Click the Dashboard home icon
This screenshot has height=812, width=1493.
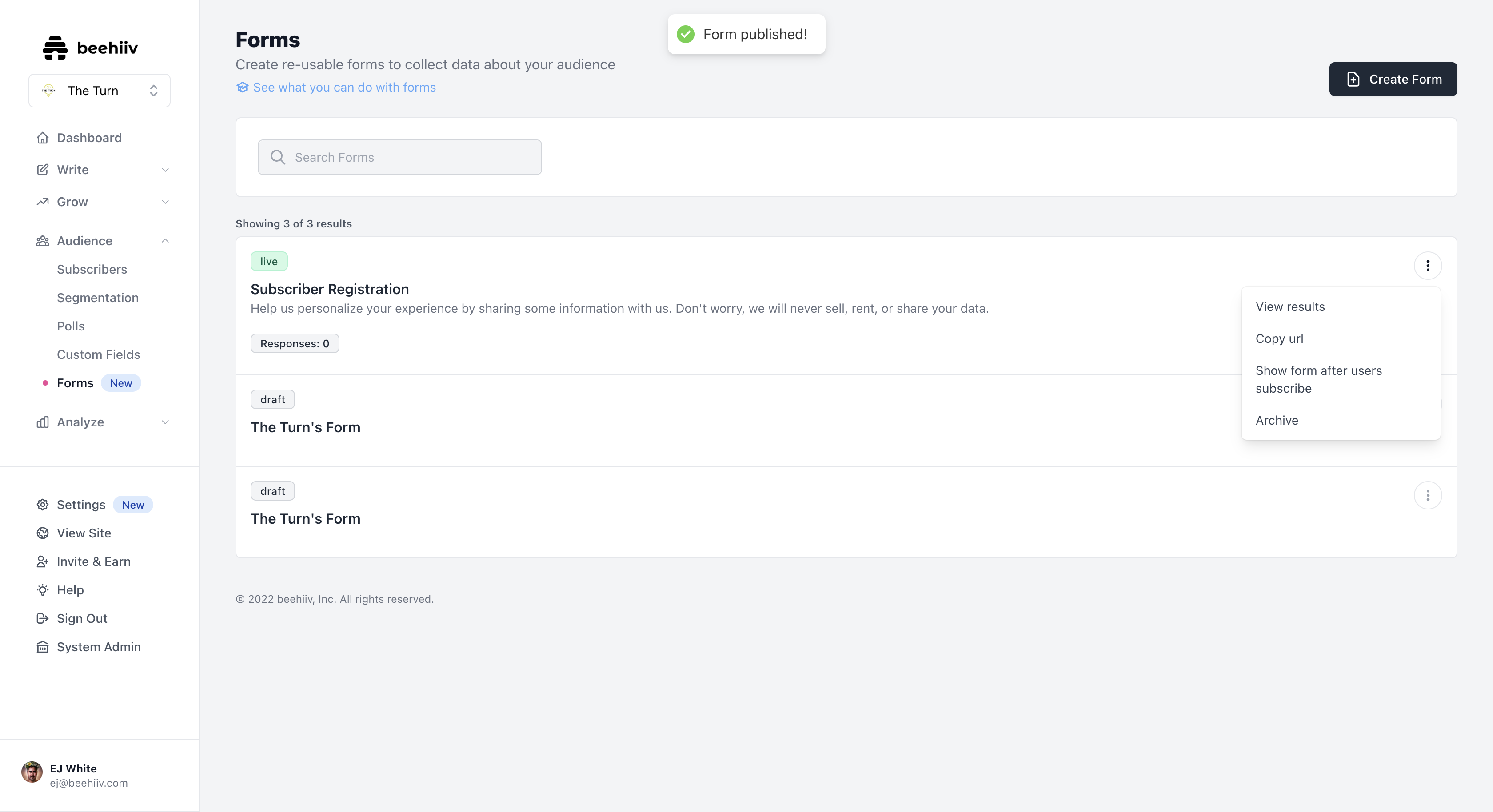[x=42, y=138]
